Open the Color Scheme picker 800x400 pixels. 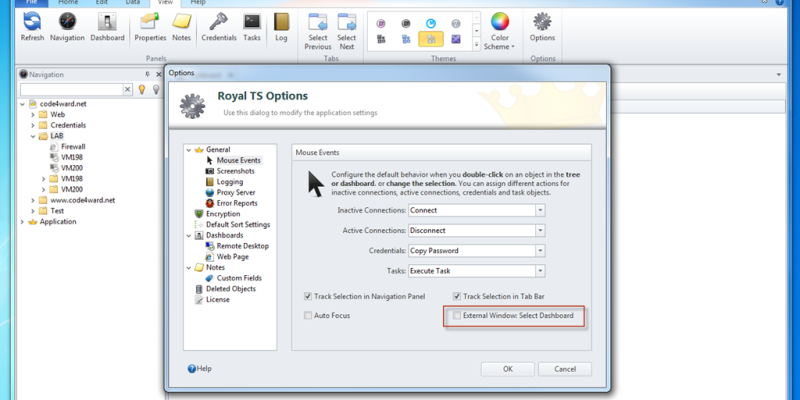(x=499, y=22)
